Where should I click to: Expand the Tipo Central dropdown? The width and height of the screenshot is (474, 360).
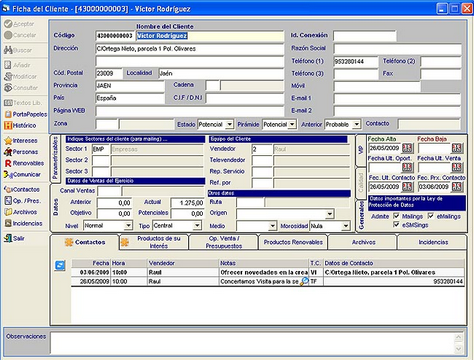(x=197, y=226)
